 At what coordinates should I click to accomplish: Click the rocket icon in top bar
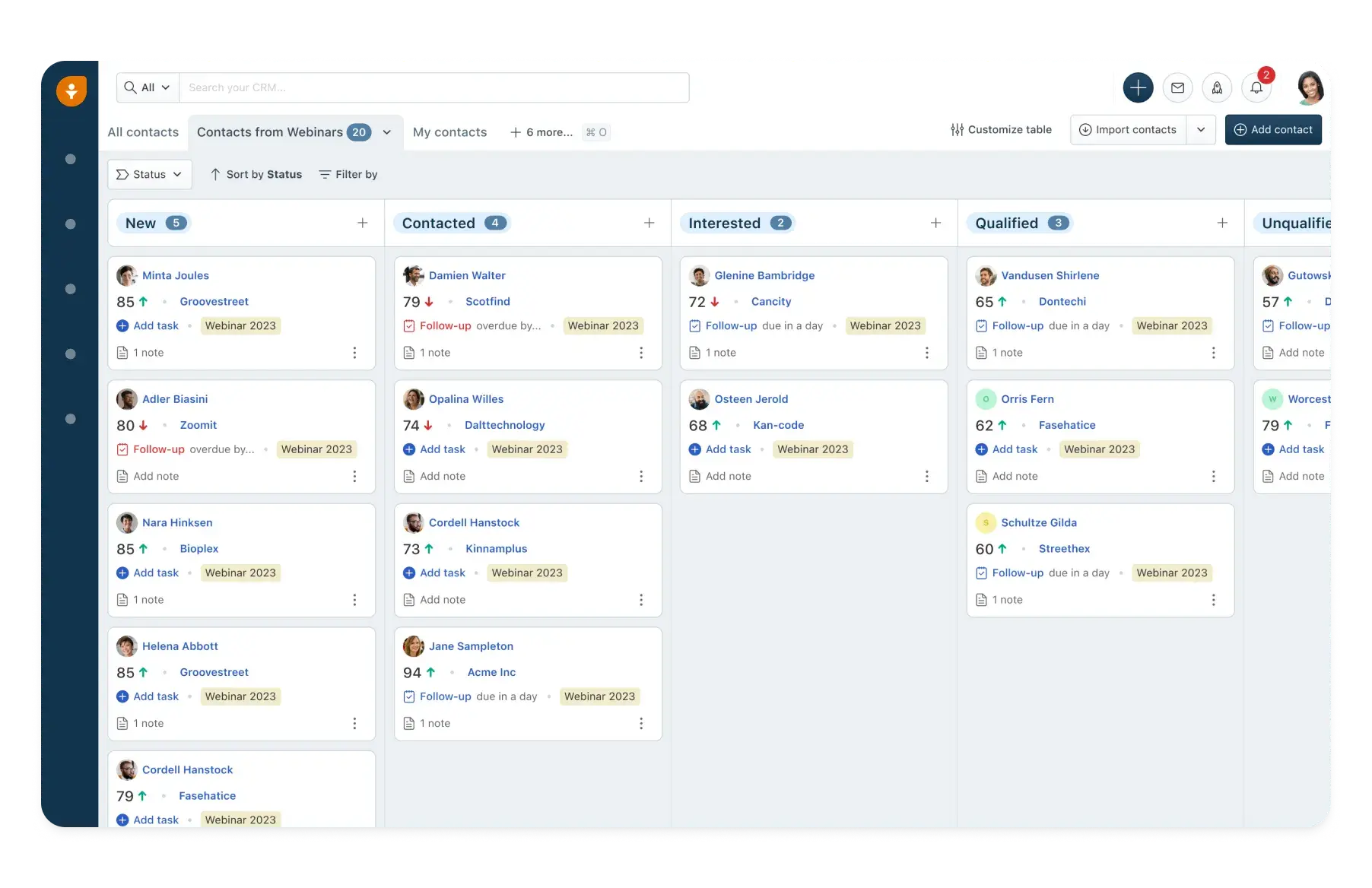[1217, 88]
